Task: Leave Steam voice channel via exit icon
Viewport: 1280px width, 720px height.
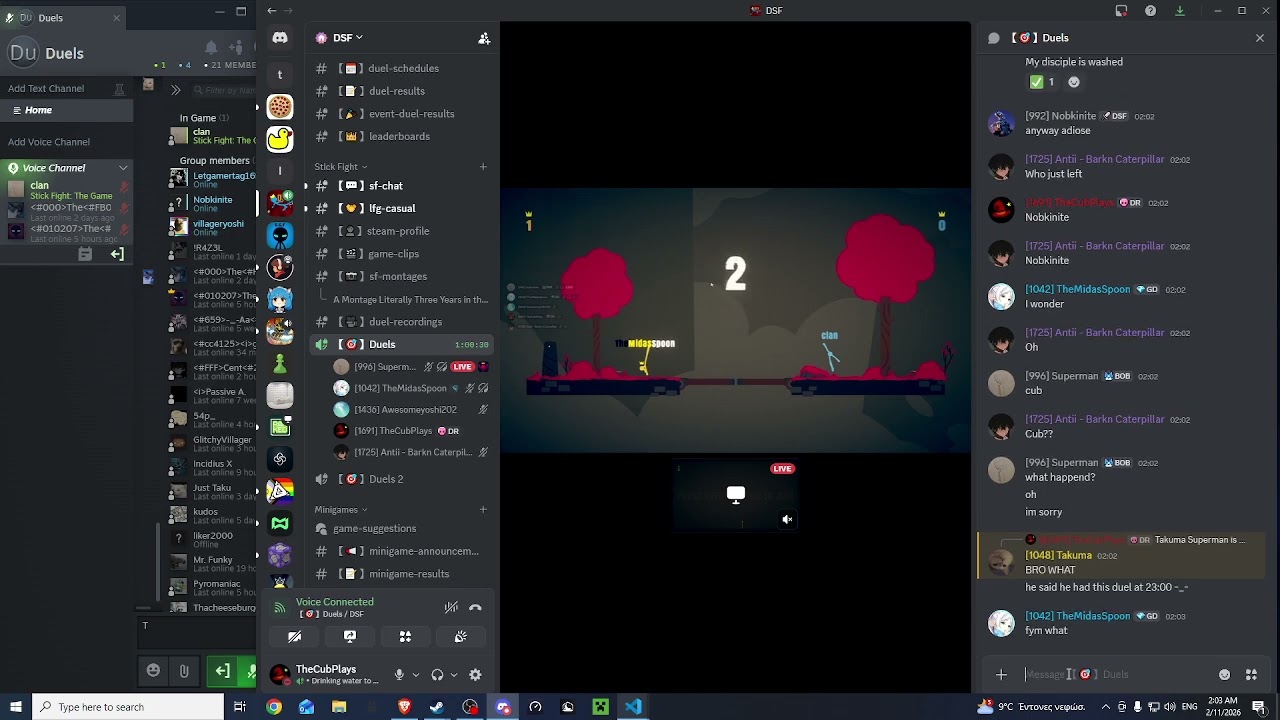Action: (117, 254)
